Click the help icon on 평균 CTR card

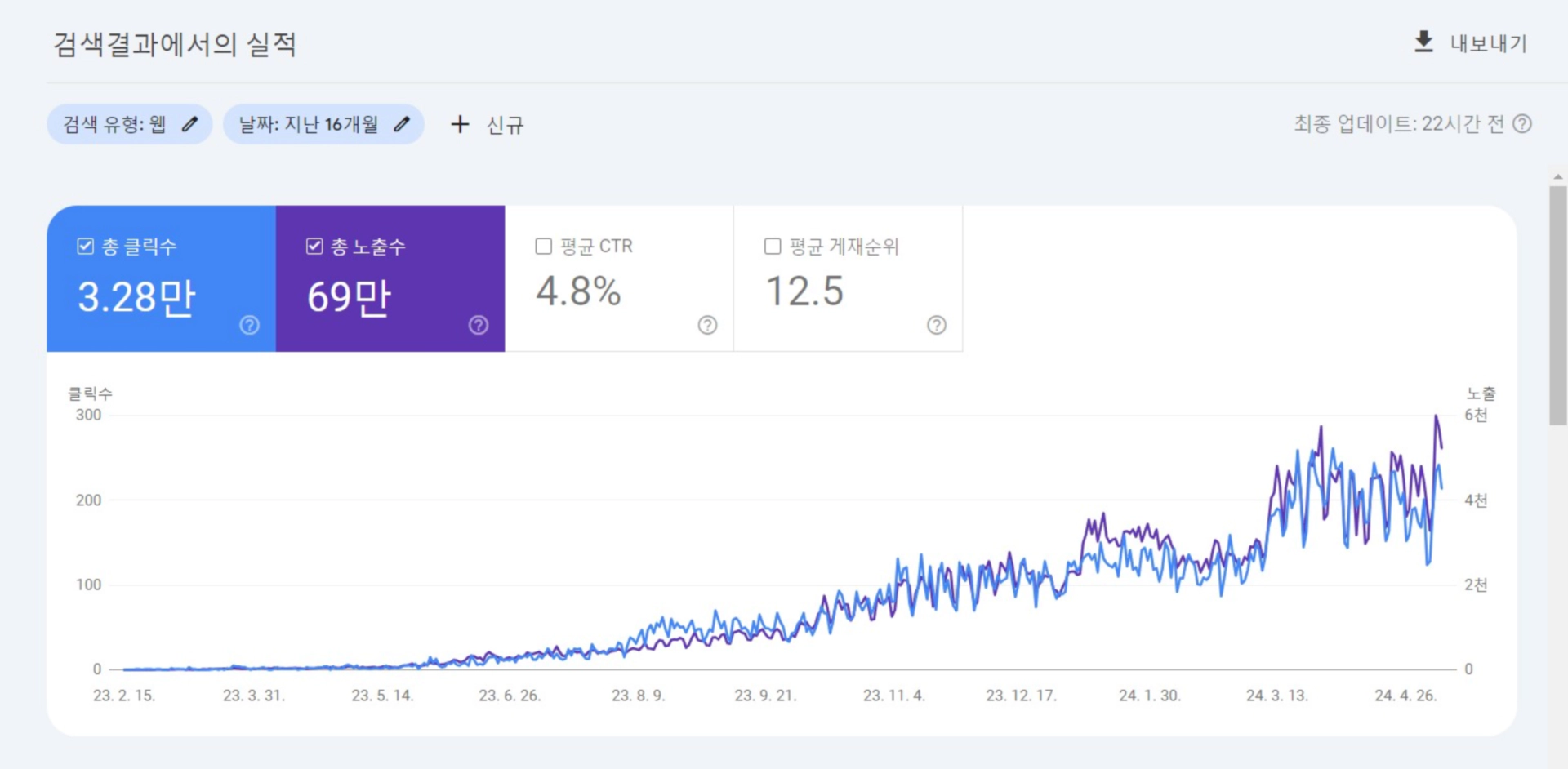(708, 326)
